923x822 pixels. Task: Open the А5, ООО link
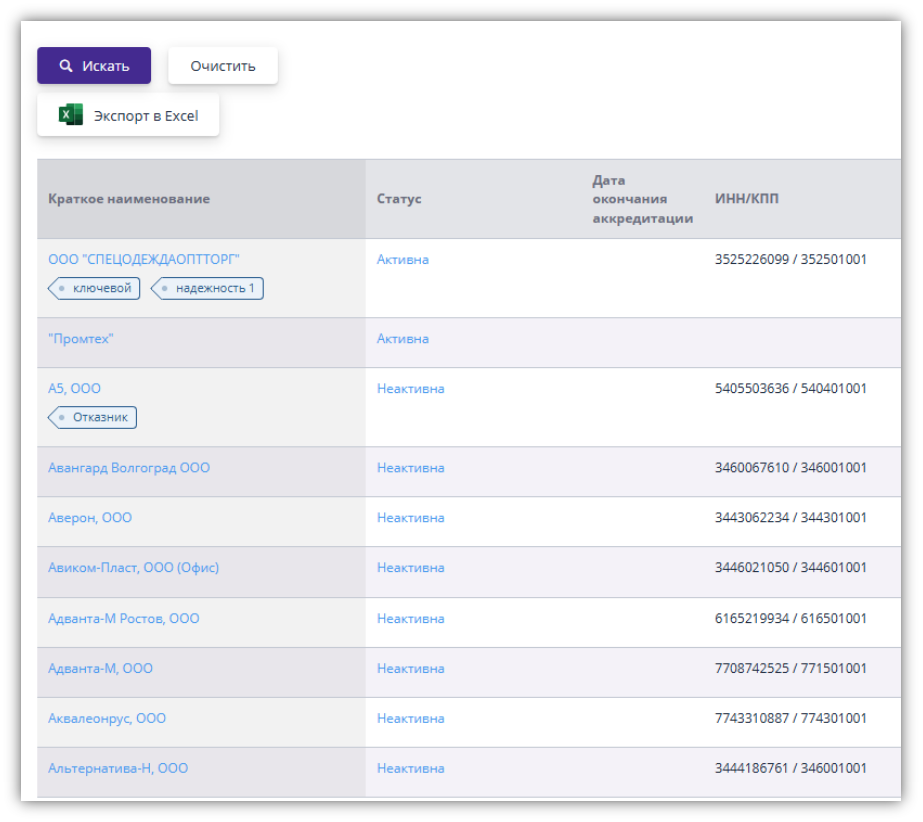(74, 388)
